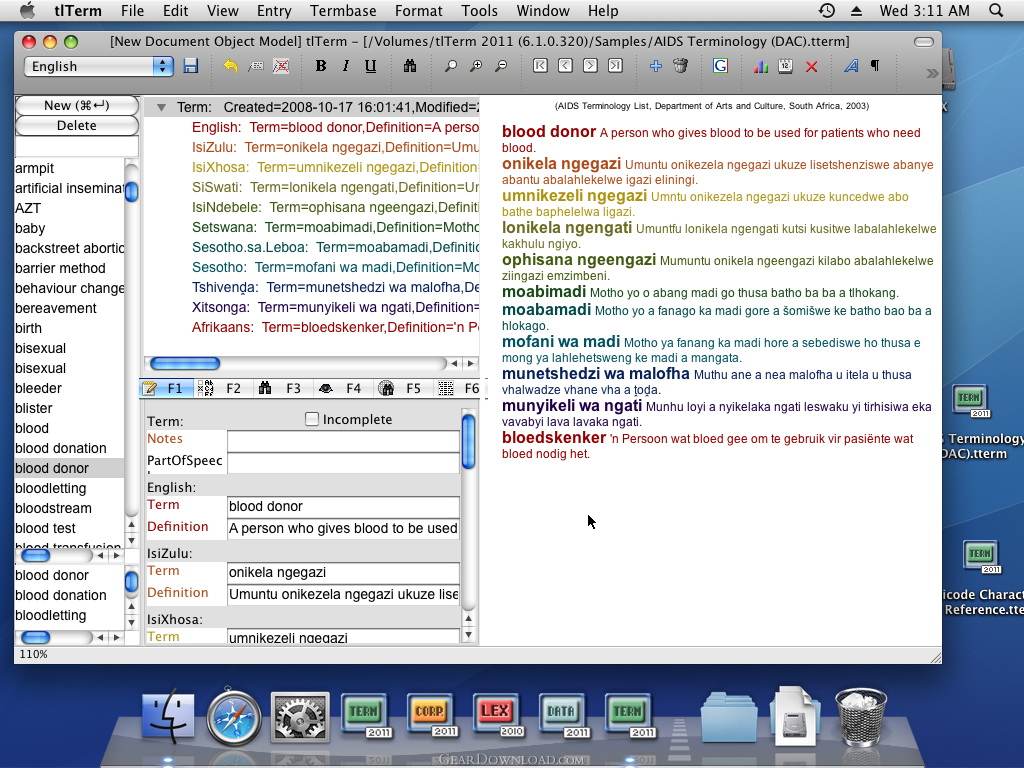Image resolution: width=1024 pixels, height=768 pixels.
Task: Click the edit form scroll down arrow
Action: [x=468, y=634]
